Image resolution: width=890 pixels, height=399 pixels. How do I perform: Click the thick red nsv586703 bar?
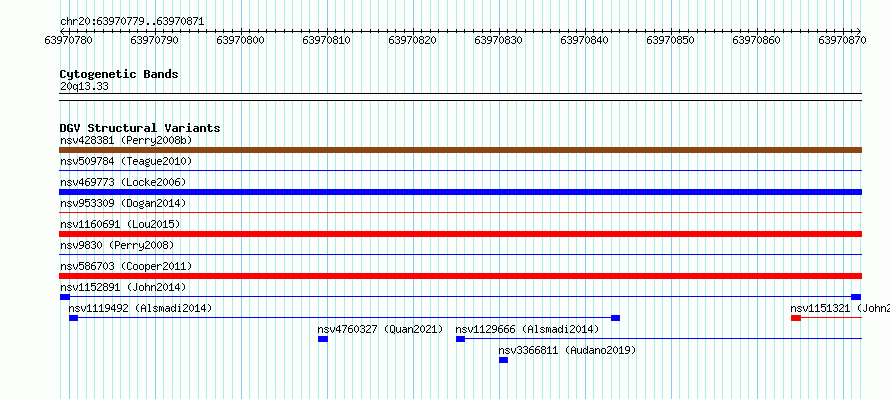click(x=460, y=276)
